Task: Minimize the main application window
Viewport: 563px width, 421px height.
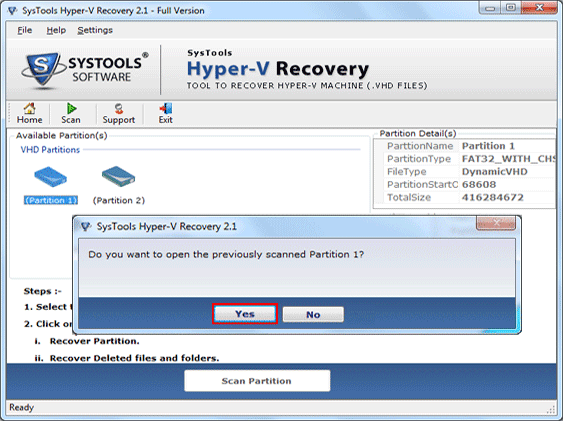Action: pyautogui.click(x=490, y=8)
